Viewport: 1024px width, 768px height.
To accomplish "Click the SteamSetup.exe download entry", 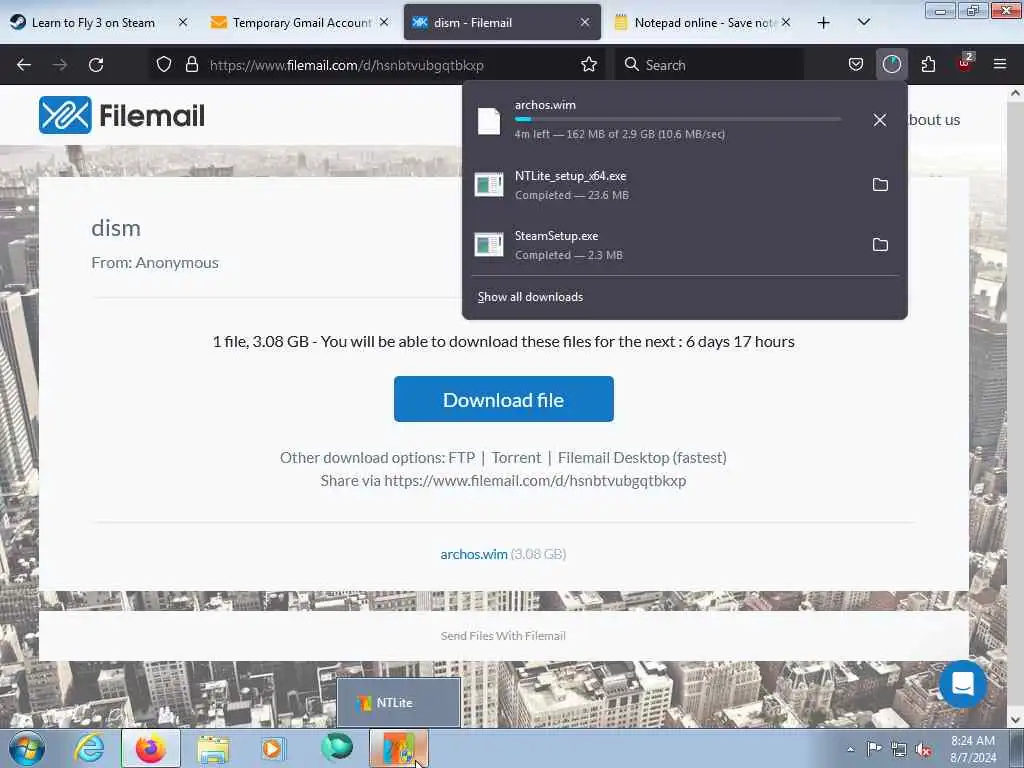I will 666,245.
